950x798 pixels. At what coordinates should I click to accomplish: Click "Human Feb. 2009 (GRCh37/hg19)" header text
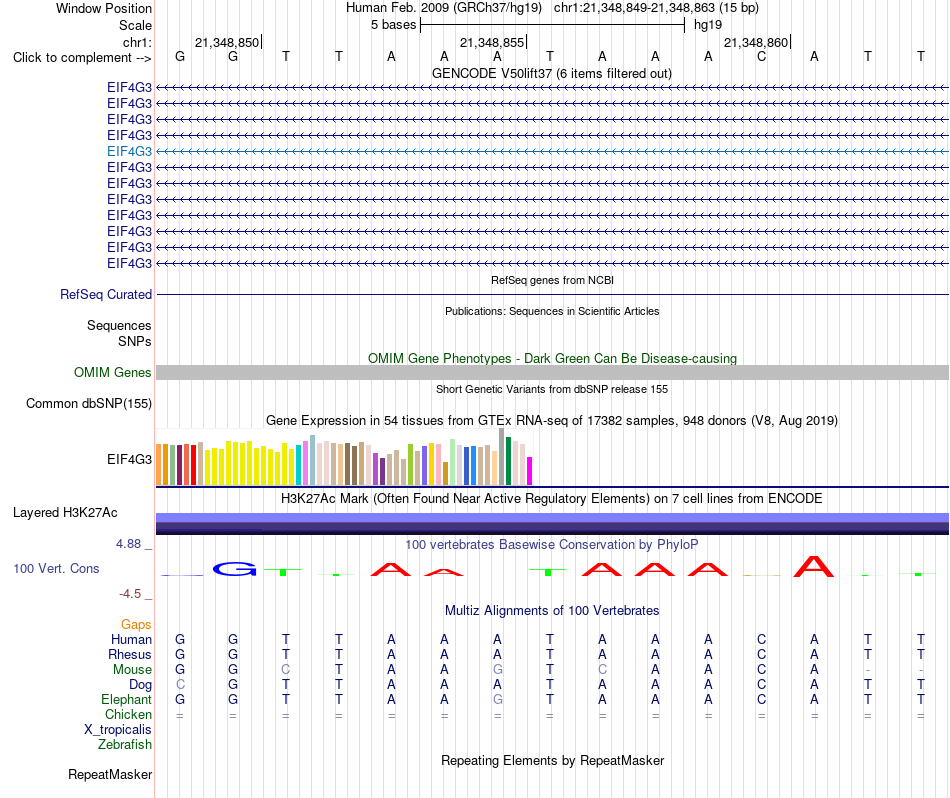coord(443,8)
